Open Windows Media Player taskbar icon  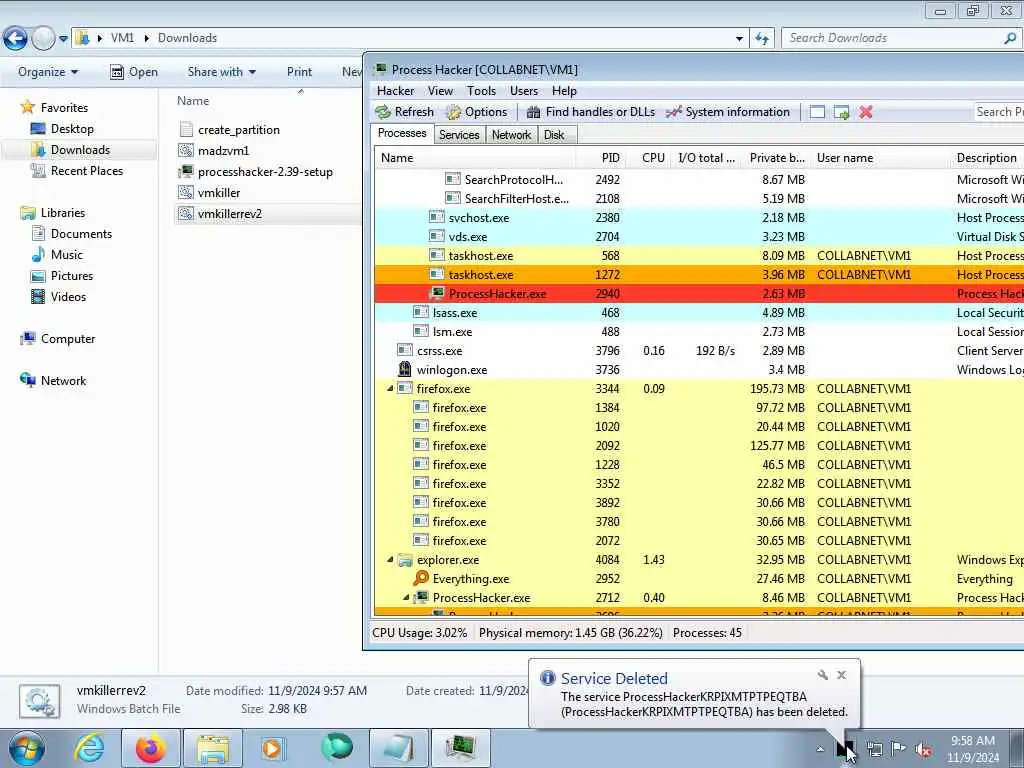(272, 748)
